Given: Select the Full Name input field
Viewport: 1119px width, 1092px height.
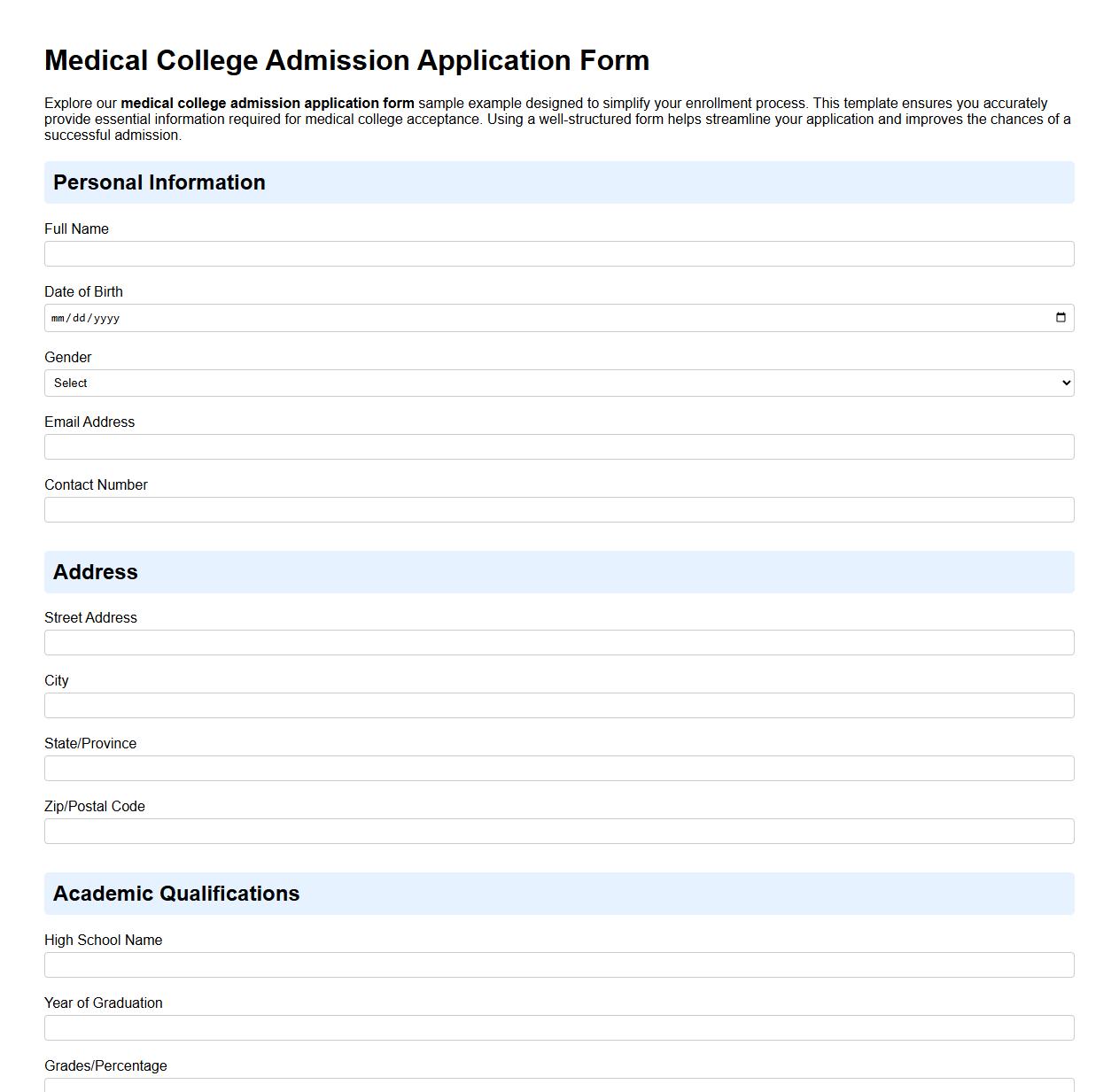Looking at the screenshot, I should tap(558, 254).
